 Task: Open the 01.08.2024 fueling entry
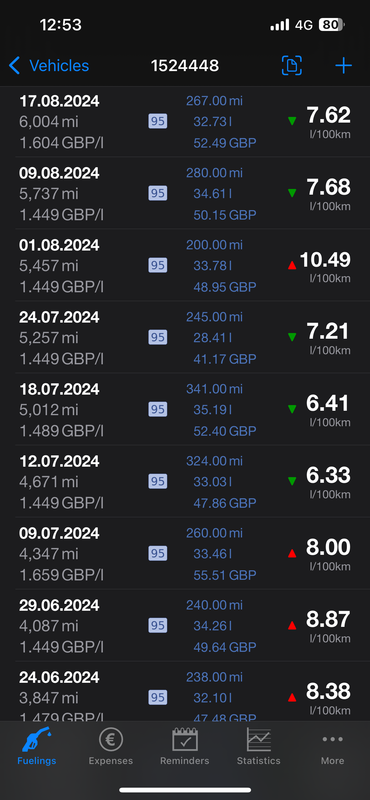tap(185, 265)
